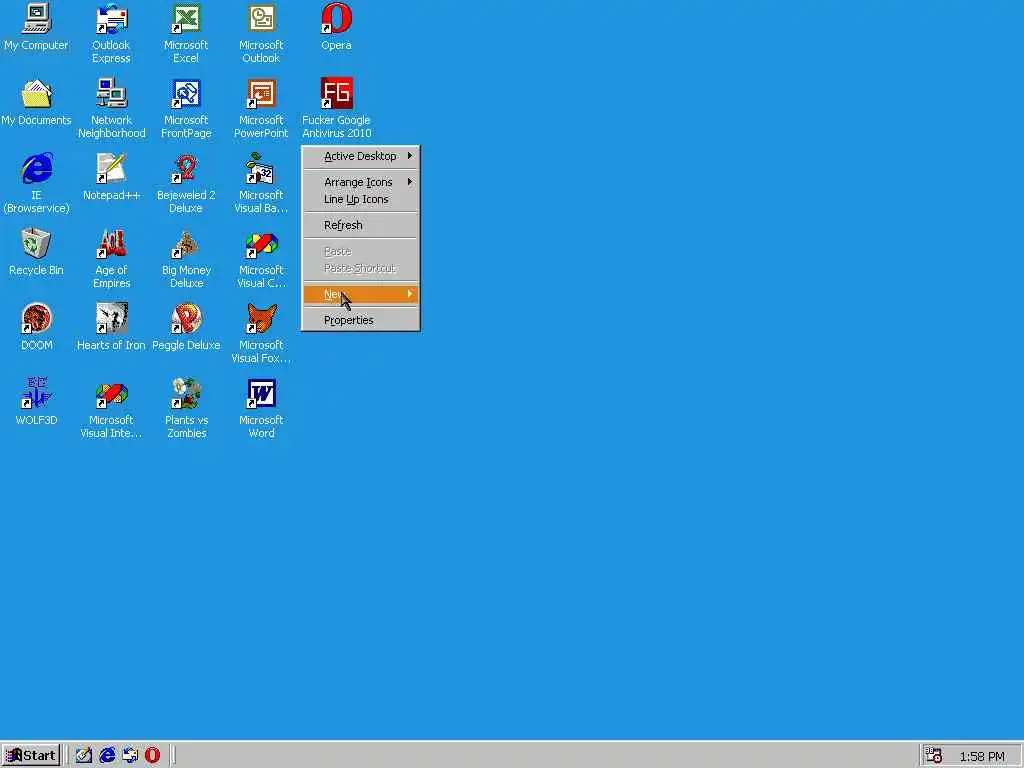This screenshot has height=768, width=1024.
Task: Click the 1:58 PM taskbar clock
Action: pyautogui.click(x=982, y=756)
